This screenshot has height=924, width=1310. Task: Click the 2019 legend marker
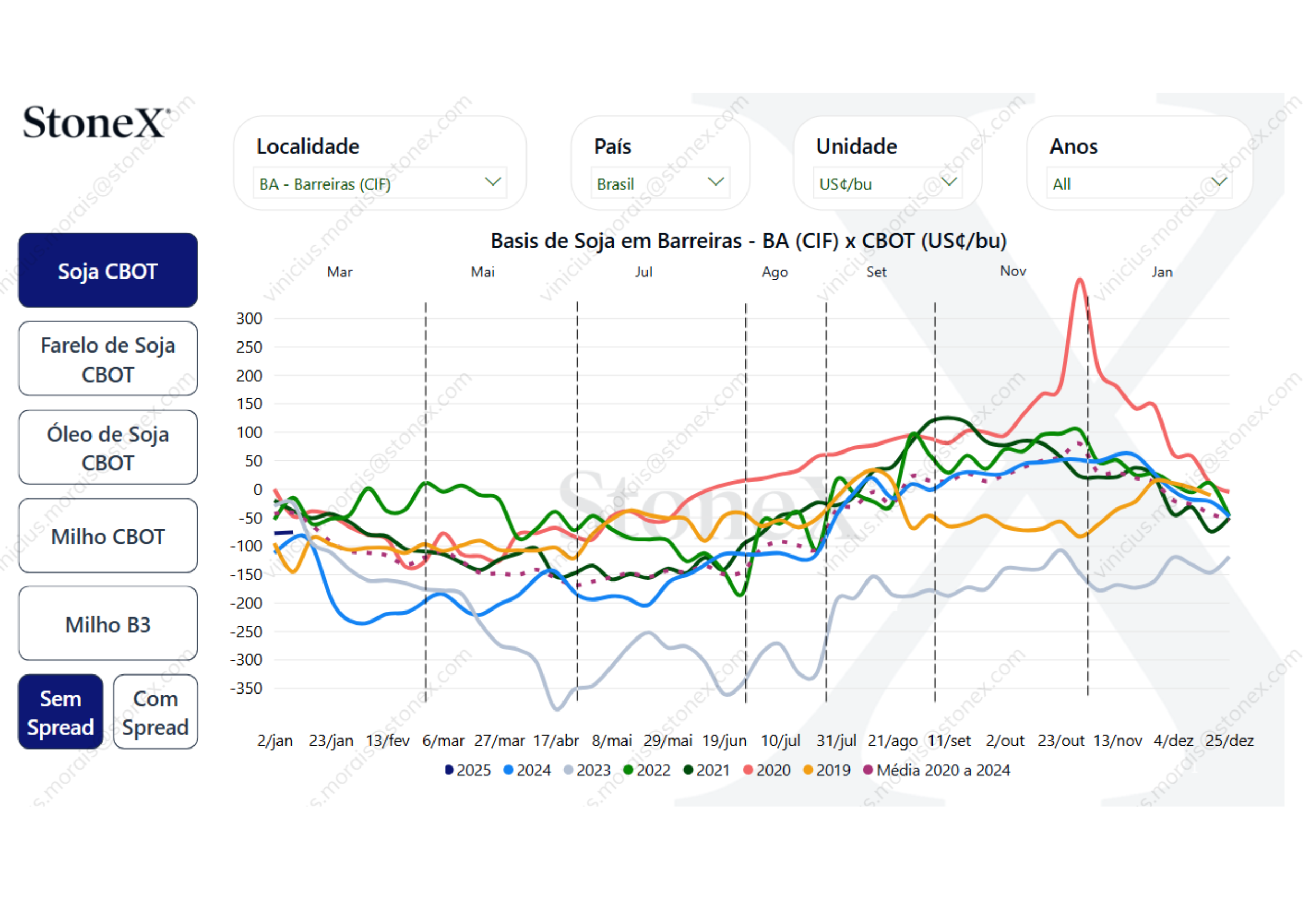click(x=808, y=771)
